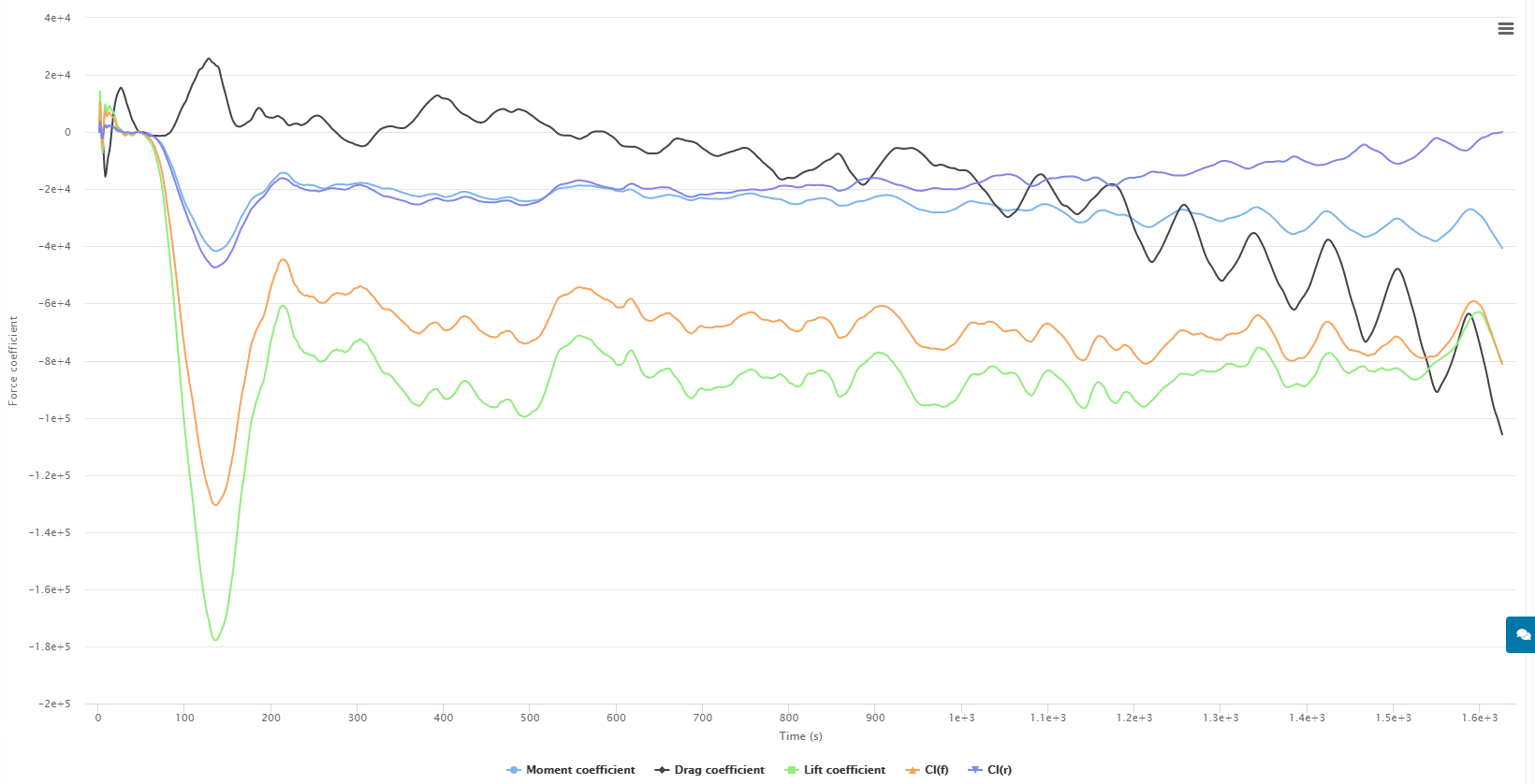
Task: Click the blue circle Moment coefficient marker
Action: (514, 770)
